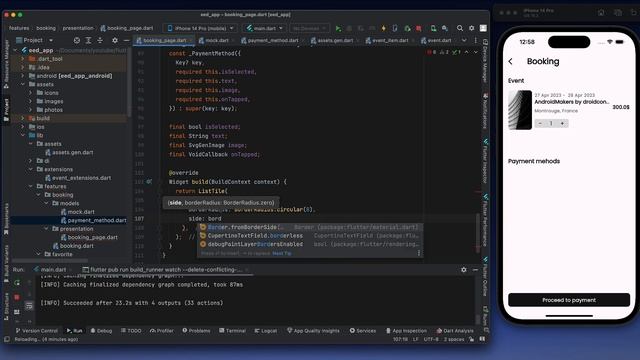Tap minus quantity button on phone
The image size is (640, 360).
point(540,123)
